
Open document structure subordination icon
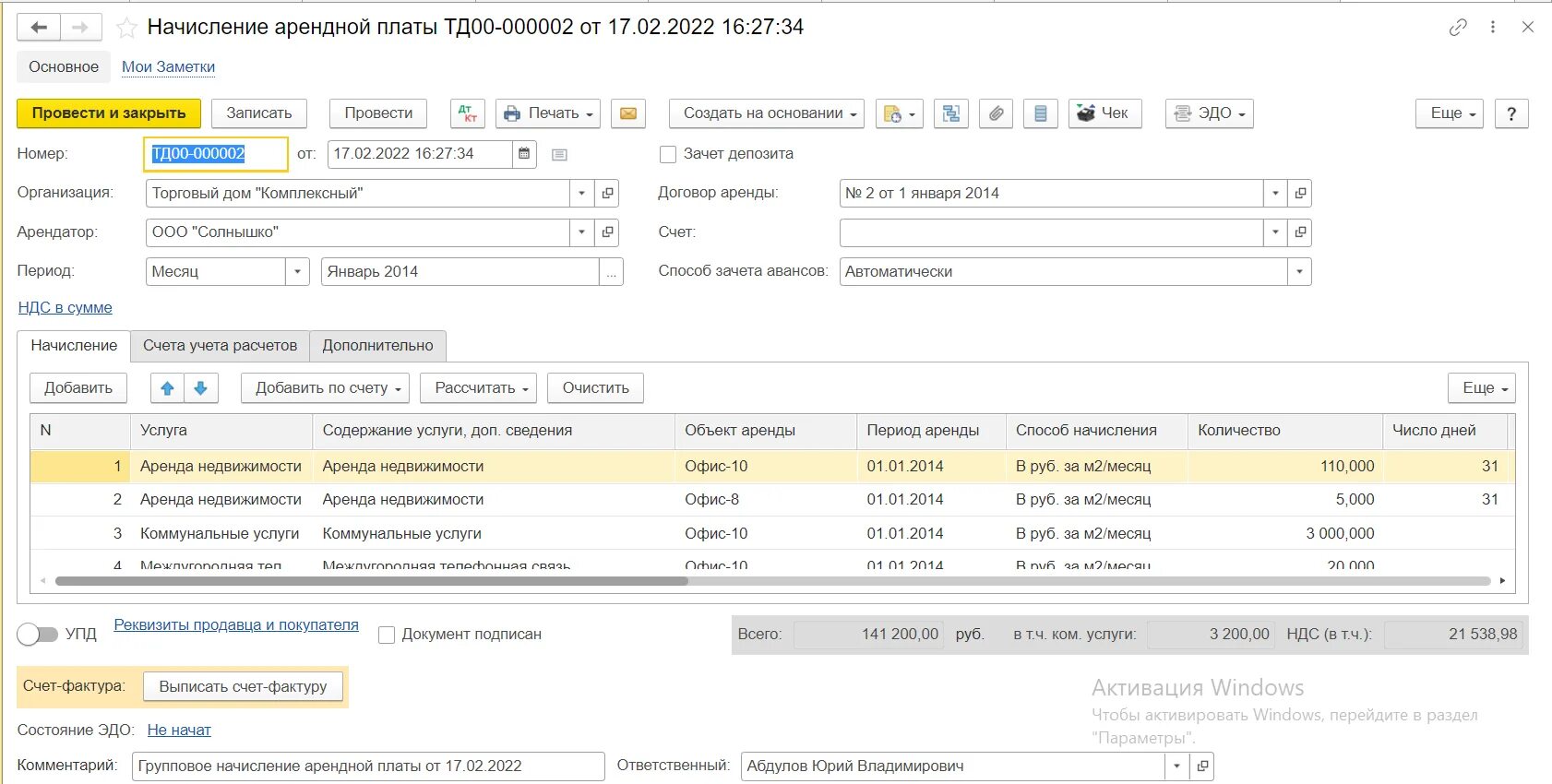[x=951, y=113]
